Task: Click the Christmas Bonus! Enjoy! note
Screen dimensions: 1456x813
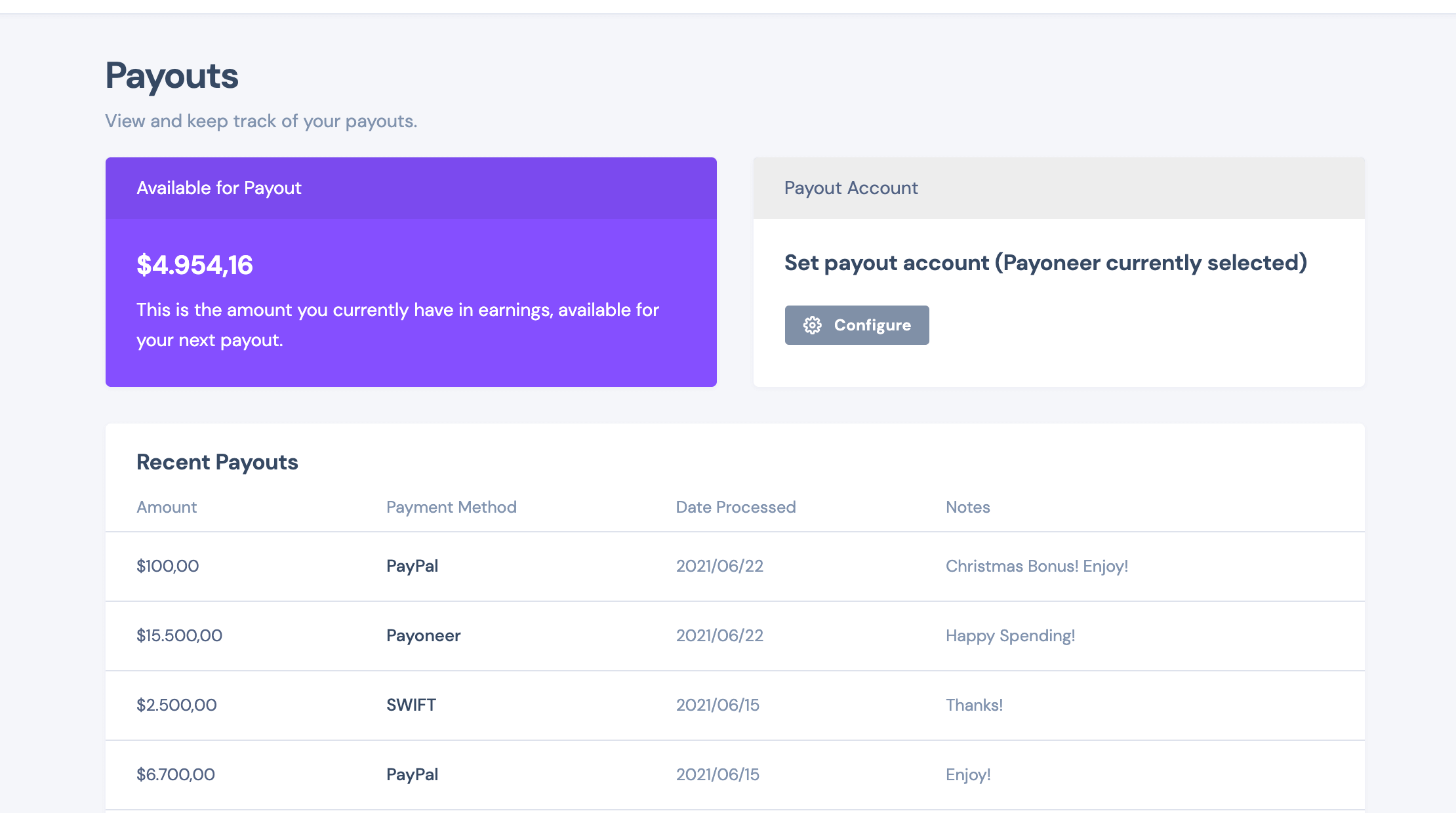Action: click(x=1036, y=566)
